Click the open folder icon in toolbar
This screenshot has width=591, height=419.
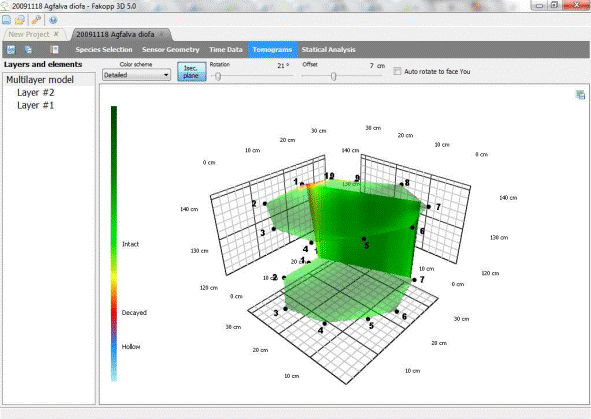(20, 20)
